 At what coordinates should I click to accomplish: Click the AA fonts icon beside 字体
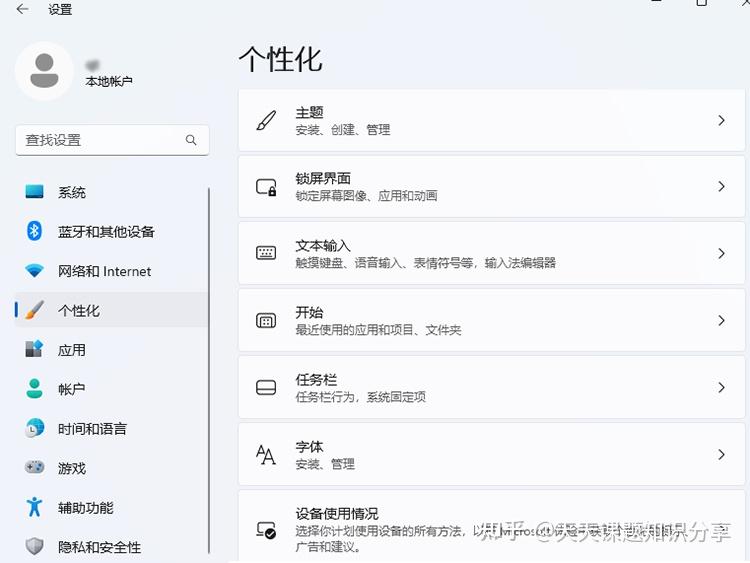click(x=266, y=454)
